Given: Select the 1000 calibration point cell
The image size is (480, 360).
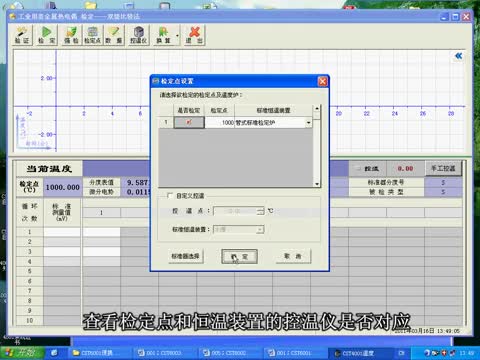Looking at the screenshot, I should [x=219, y=122].
